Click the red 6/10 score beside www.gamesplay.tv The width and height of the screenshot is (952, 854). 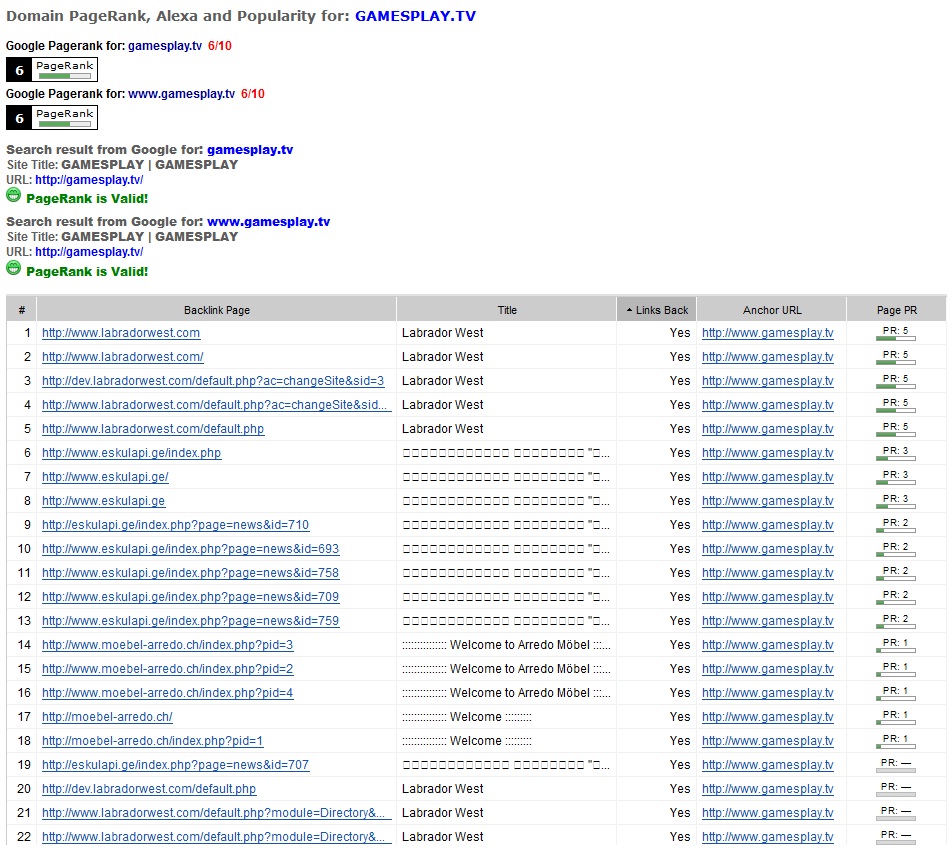click(253, 93)
